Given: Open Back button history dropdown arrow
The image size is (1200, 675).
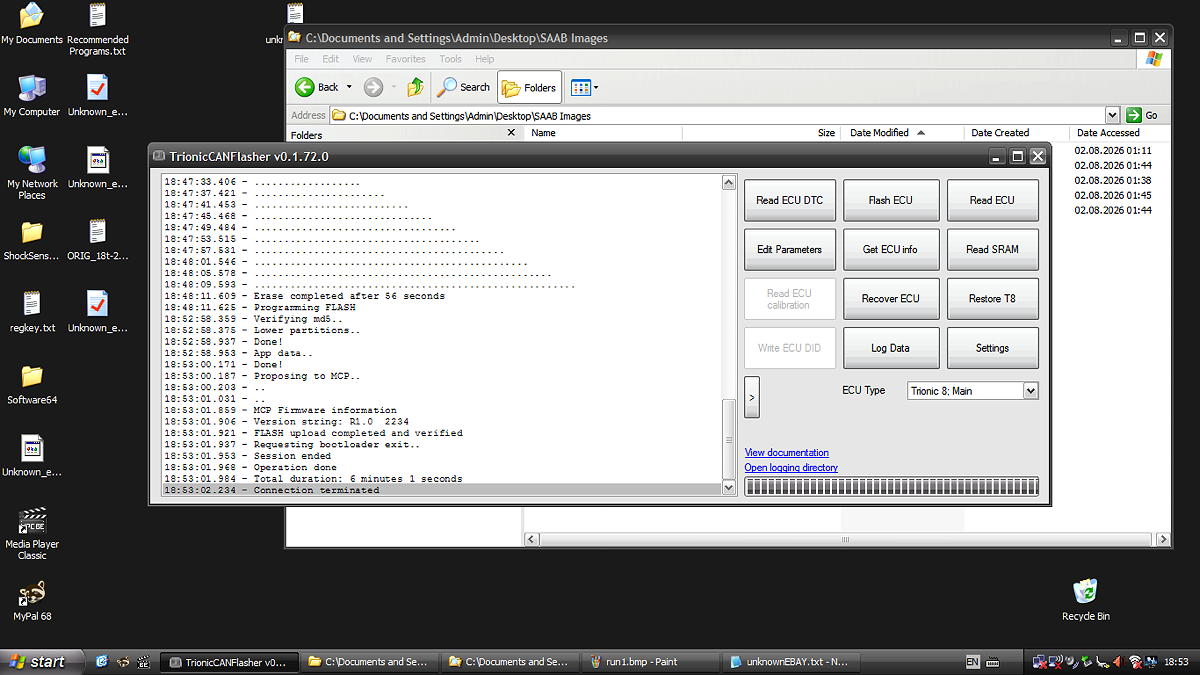Looking at the screenshot, I should 349,87.
